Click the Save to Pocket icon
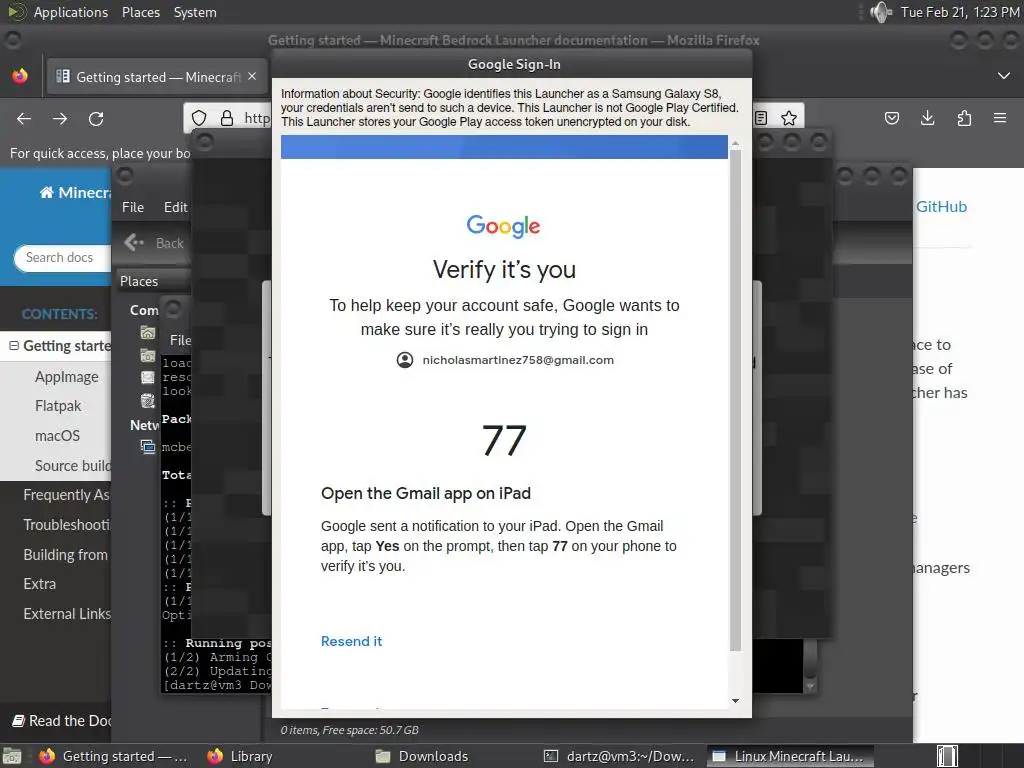Screen dimensions: 1024x768 (891, 118)
